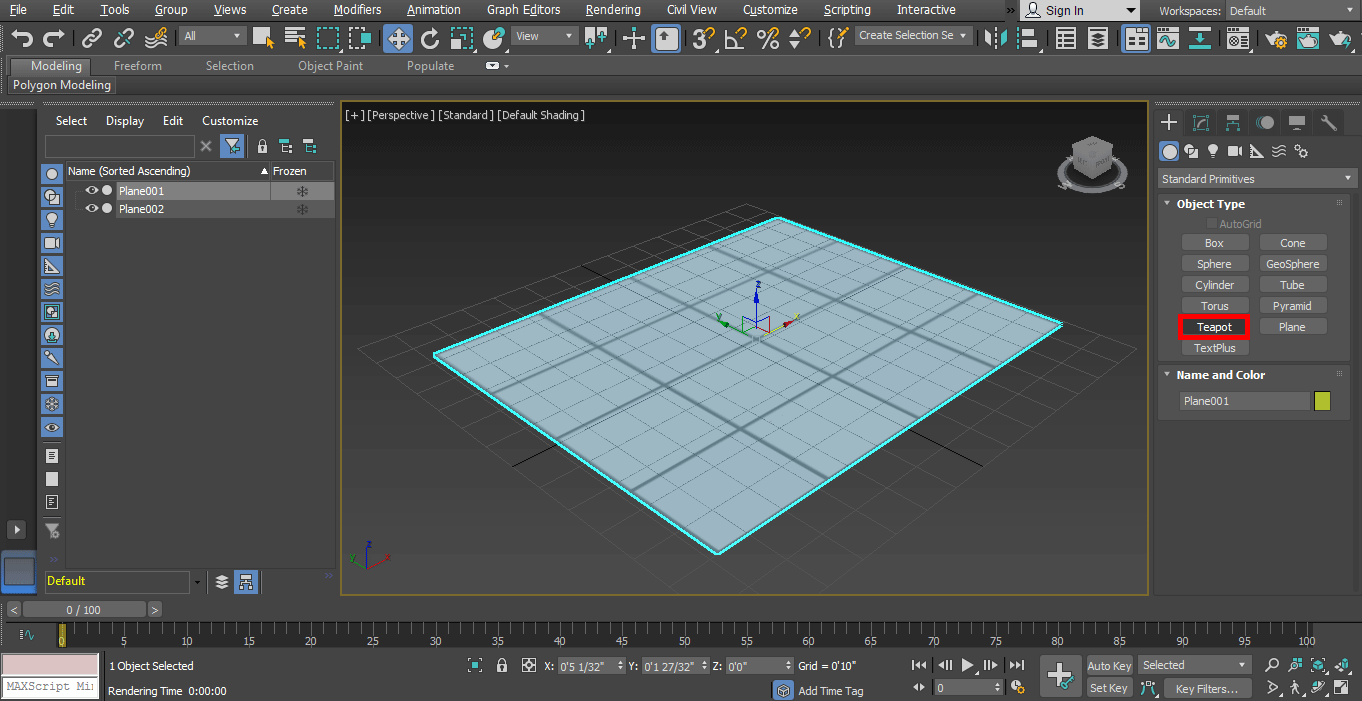Click the Teapot primitive button
1362x701 pixels.
(1214, 327)
